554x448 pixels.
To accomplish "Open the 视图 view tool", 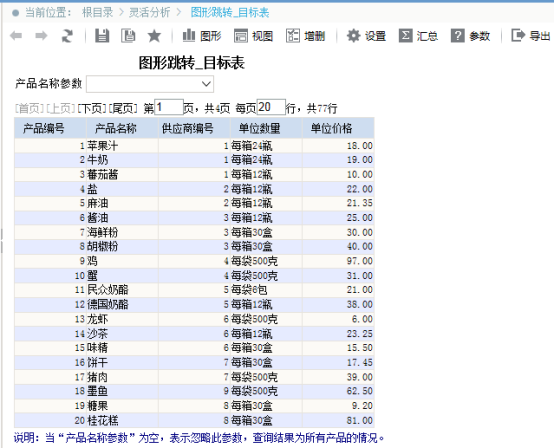I will click(253, 36).
